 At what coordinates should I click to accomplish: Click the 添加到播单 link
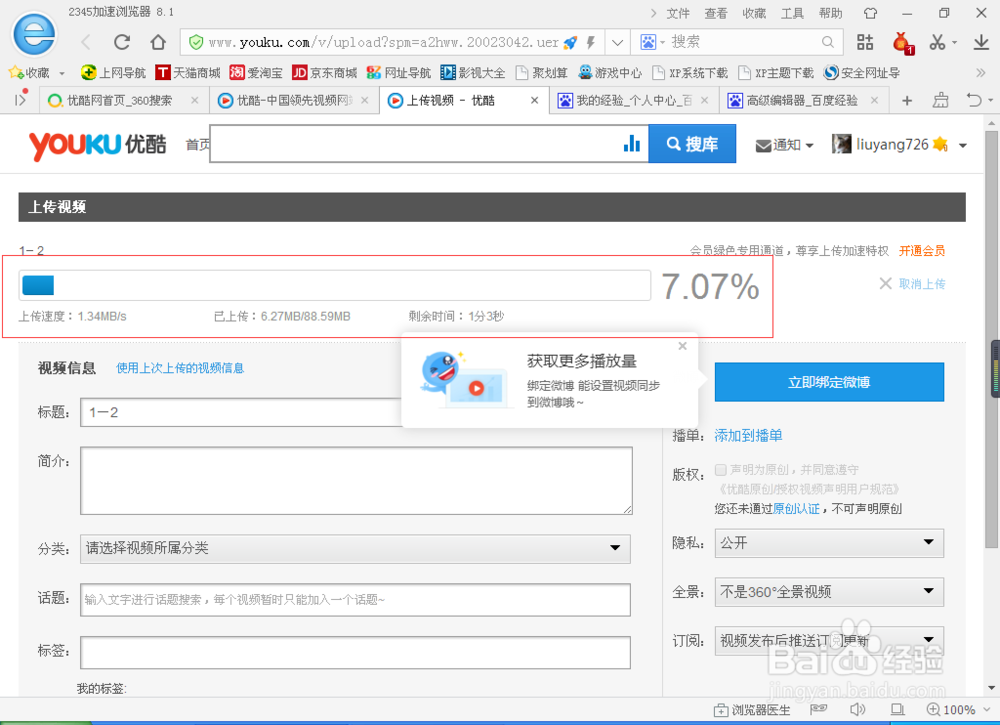(748, 436)
